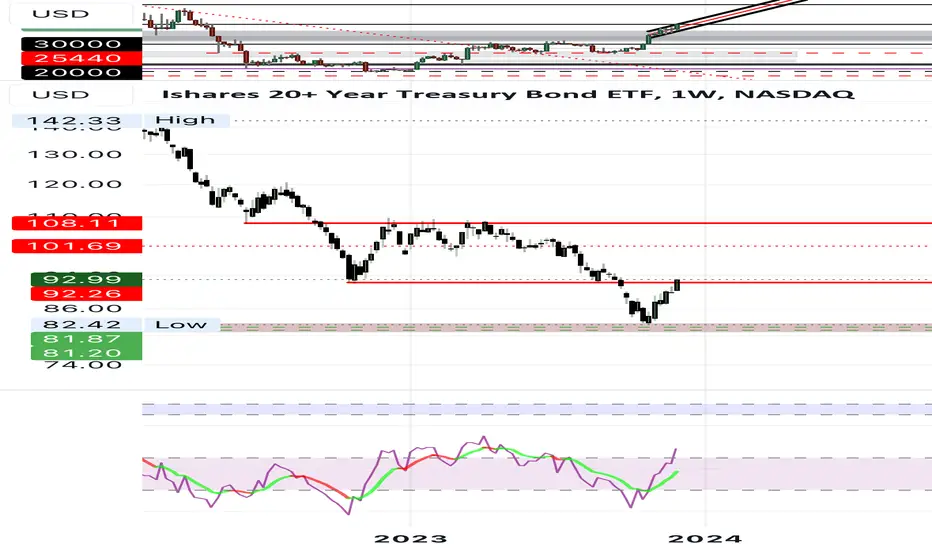This screenshot has height=550, width=932.
Task: Click the 2023 label on the time axis
Action: coord(410,539)
